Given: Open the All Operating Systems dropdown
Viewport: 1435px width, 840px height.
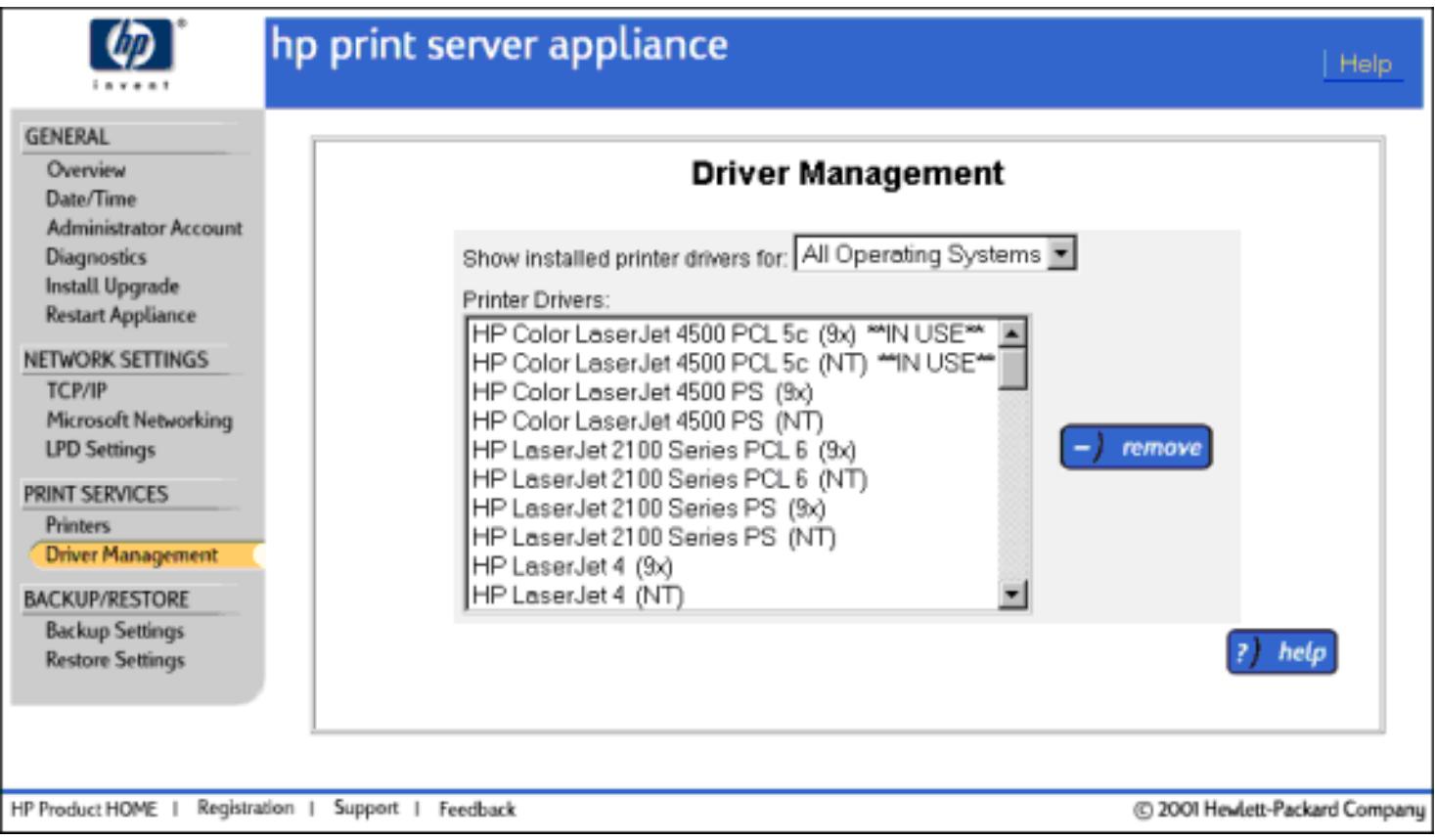Looking at the screenshot, I should [x=935, y=254].
